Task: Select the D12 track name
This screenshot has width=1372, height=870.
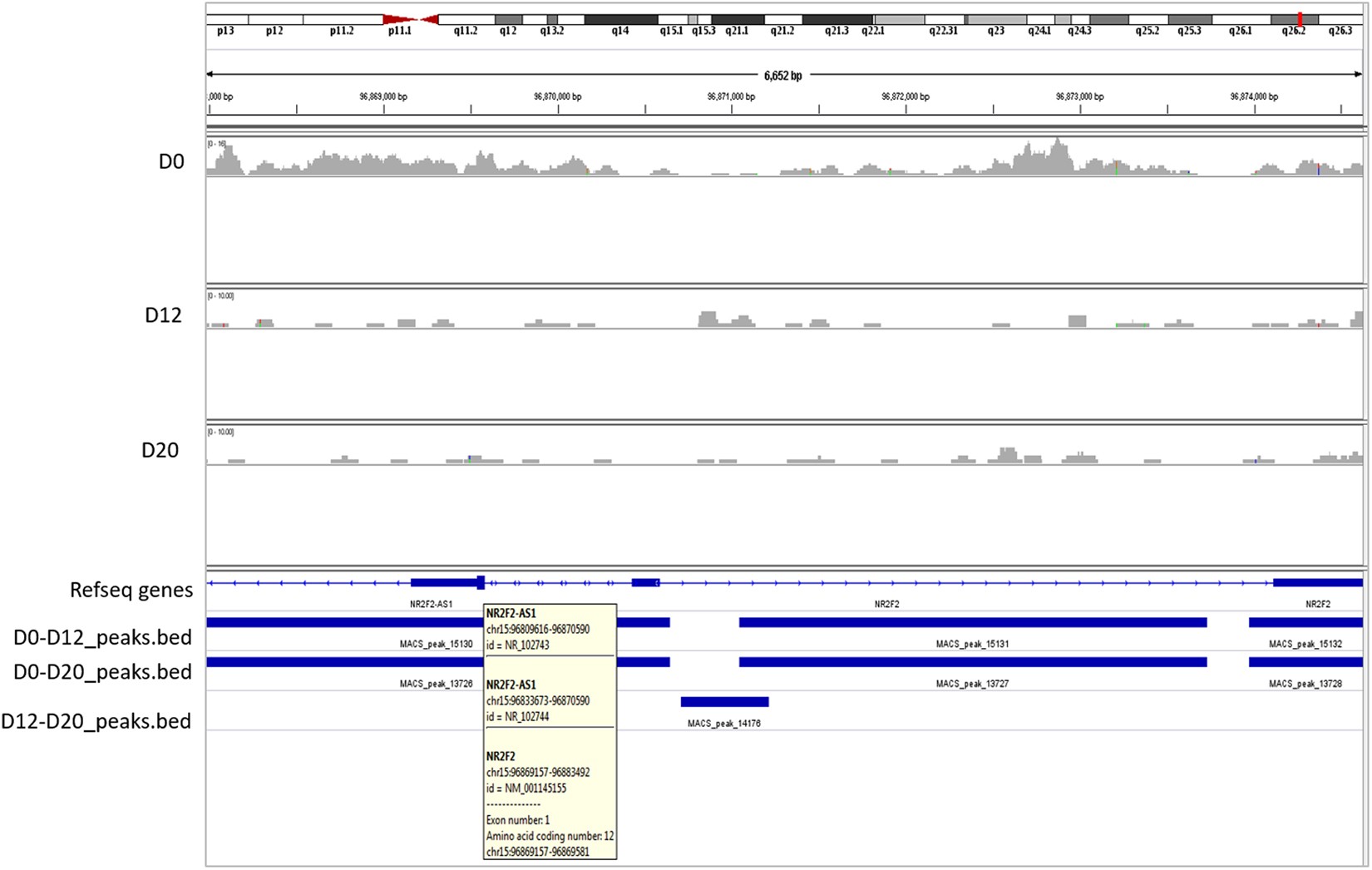Action: click(163, 316)
